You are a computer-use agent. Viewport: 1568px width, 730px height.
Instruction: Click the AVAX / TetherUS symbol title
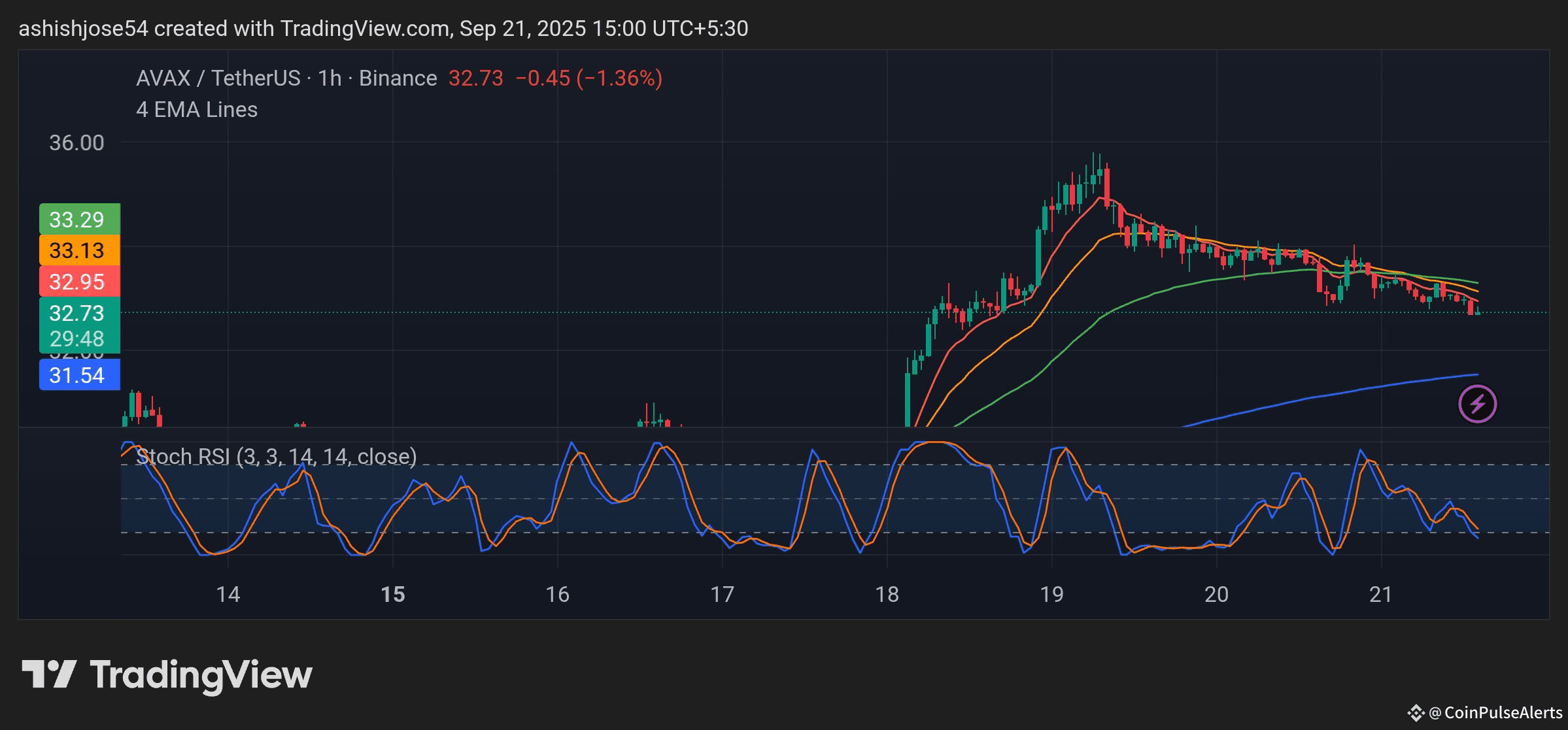click(218, 78)
